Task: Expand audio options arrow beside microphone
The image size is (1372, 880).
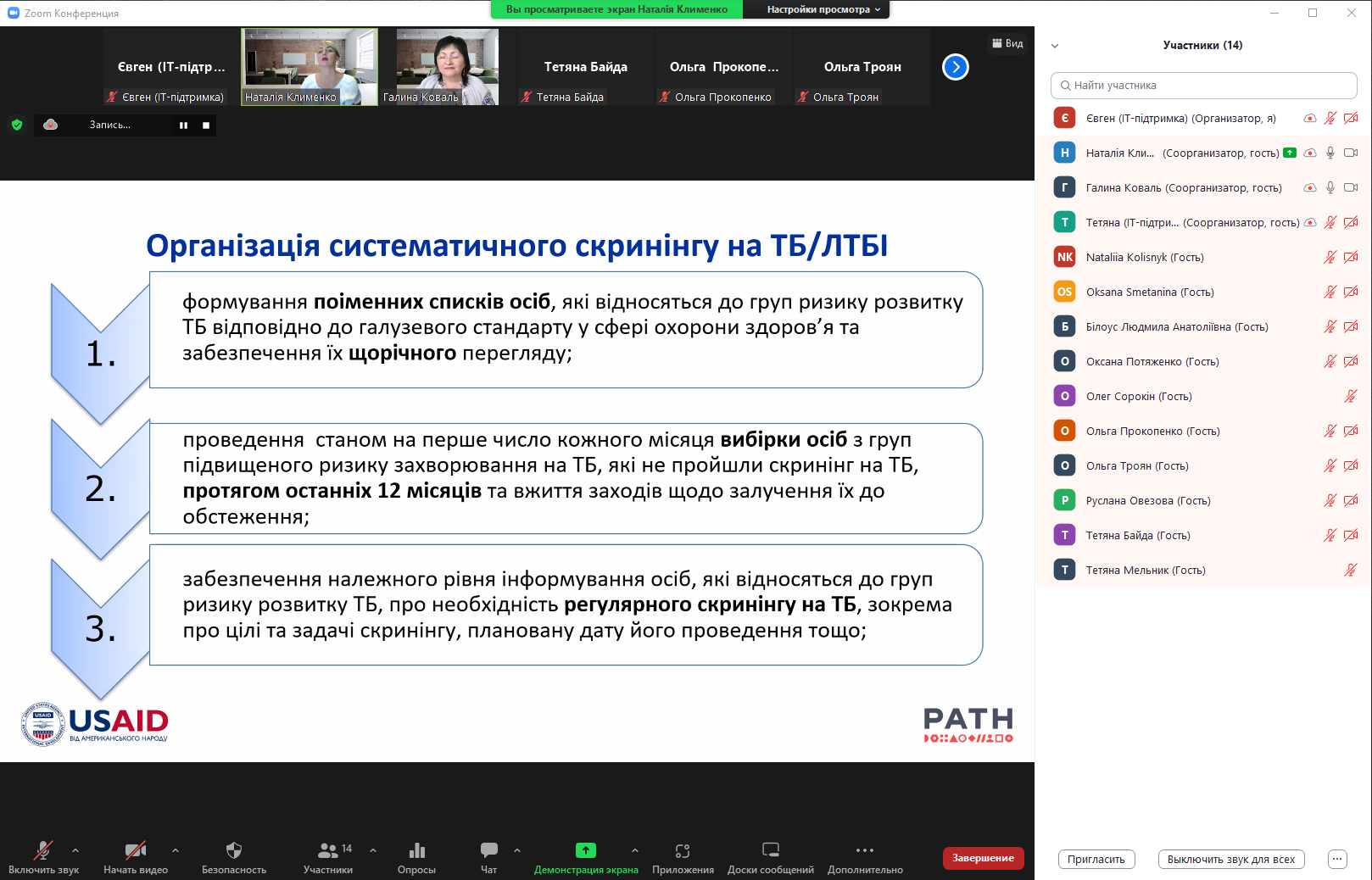Action: click(x=75, y=849)
